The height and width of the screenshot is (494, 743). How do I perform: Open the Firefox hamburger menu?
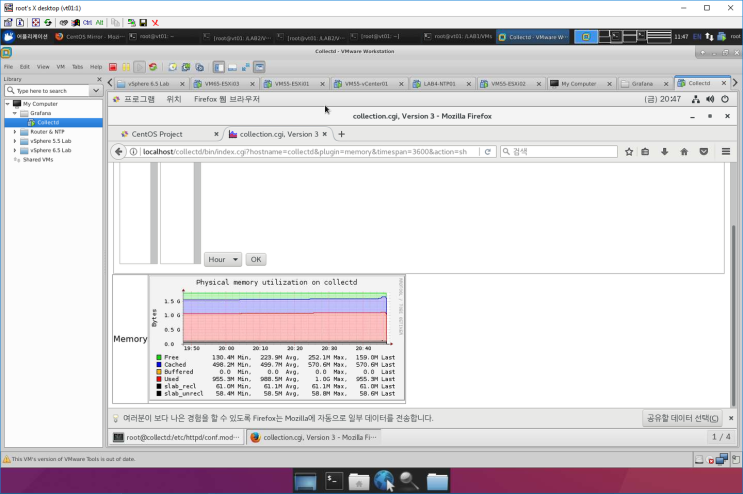tap(725, 152)
